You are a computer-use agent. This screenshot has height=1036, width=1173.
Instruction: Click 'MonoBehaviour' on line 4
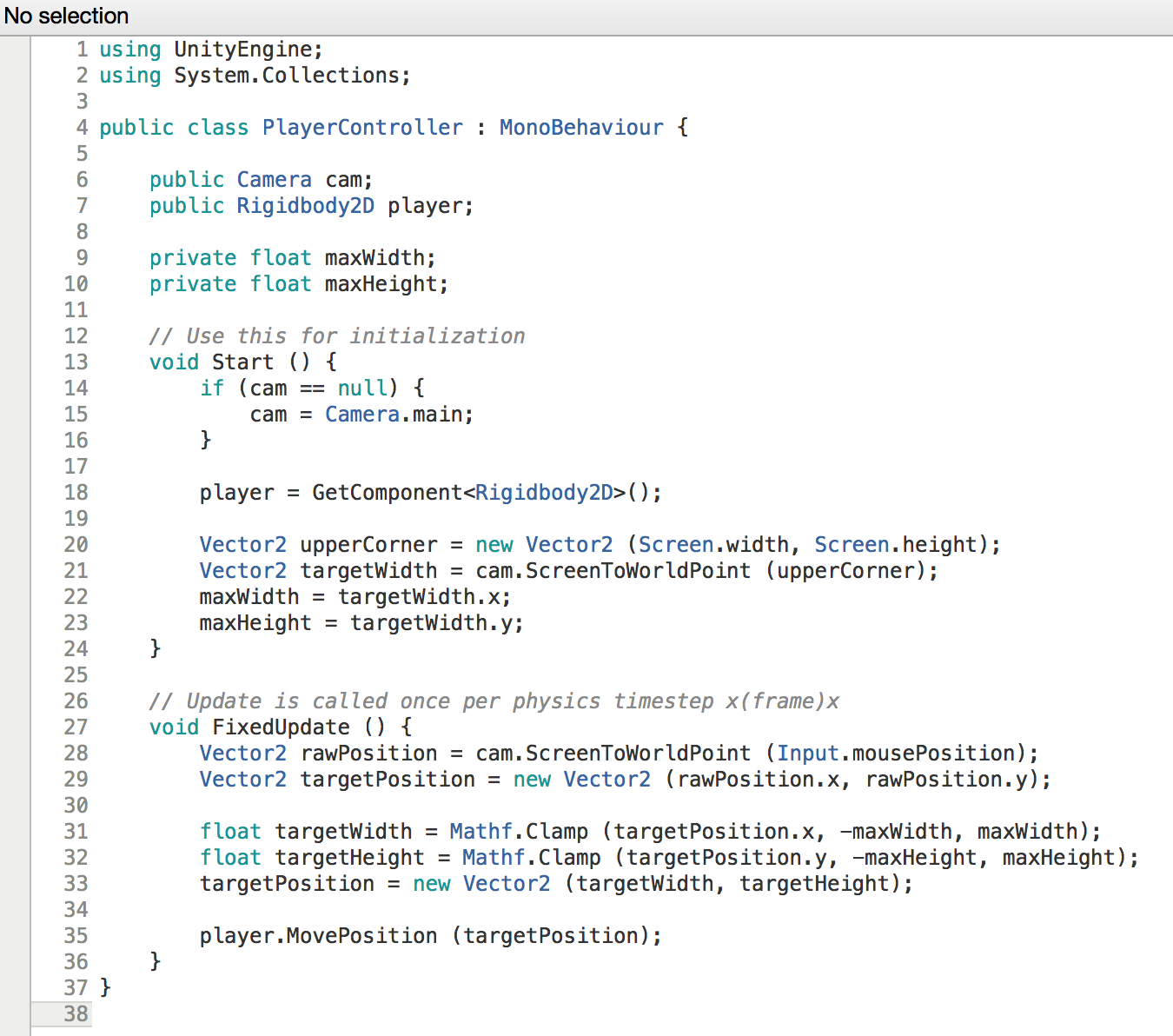point(581,128)
